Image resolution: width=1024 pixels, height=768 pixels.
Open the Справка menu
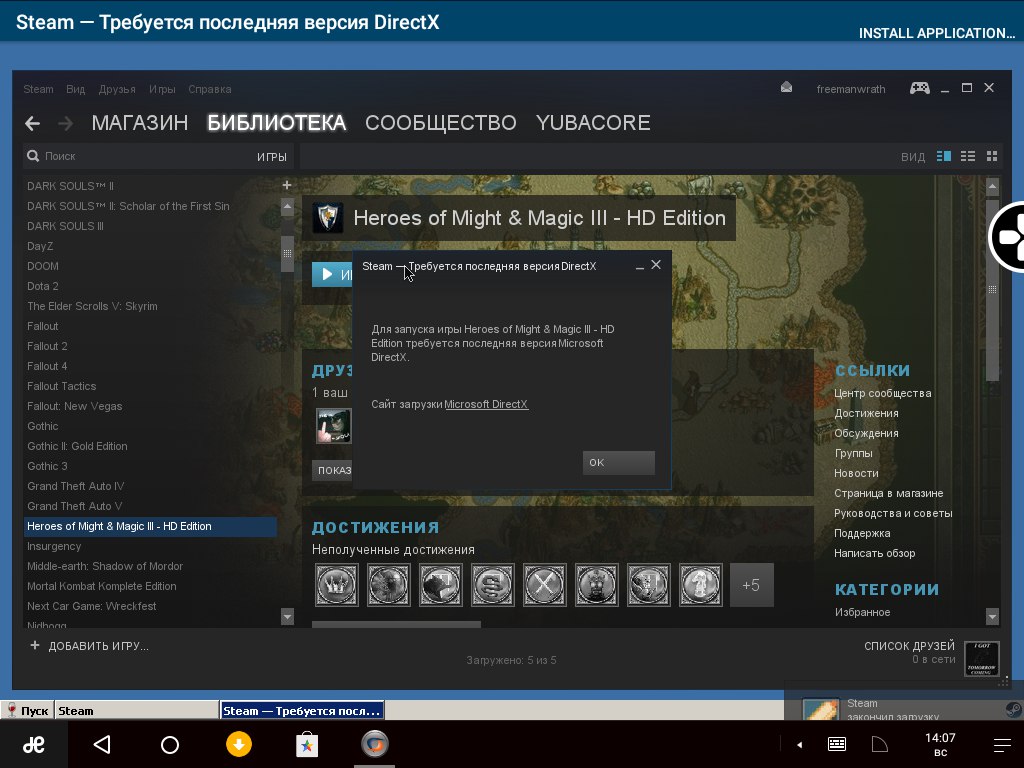click(210, 89)
